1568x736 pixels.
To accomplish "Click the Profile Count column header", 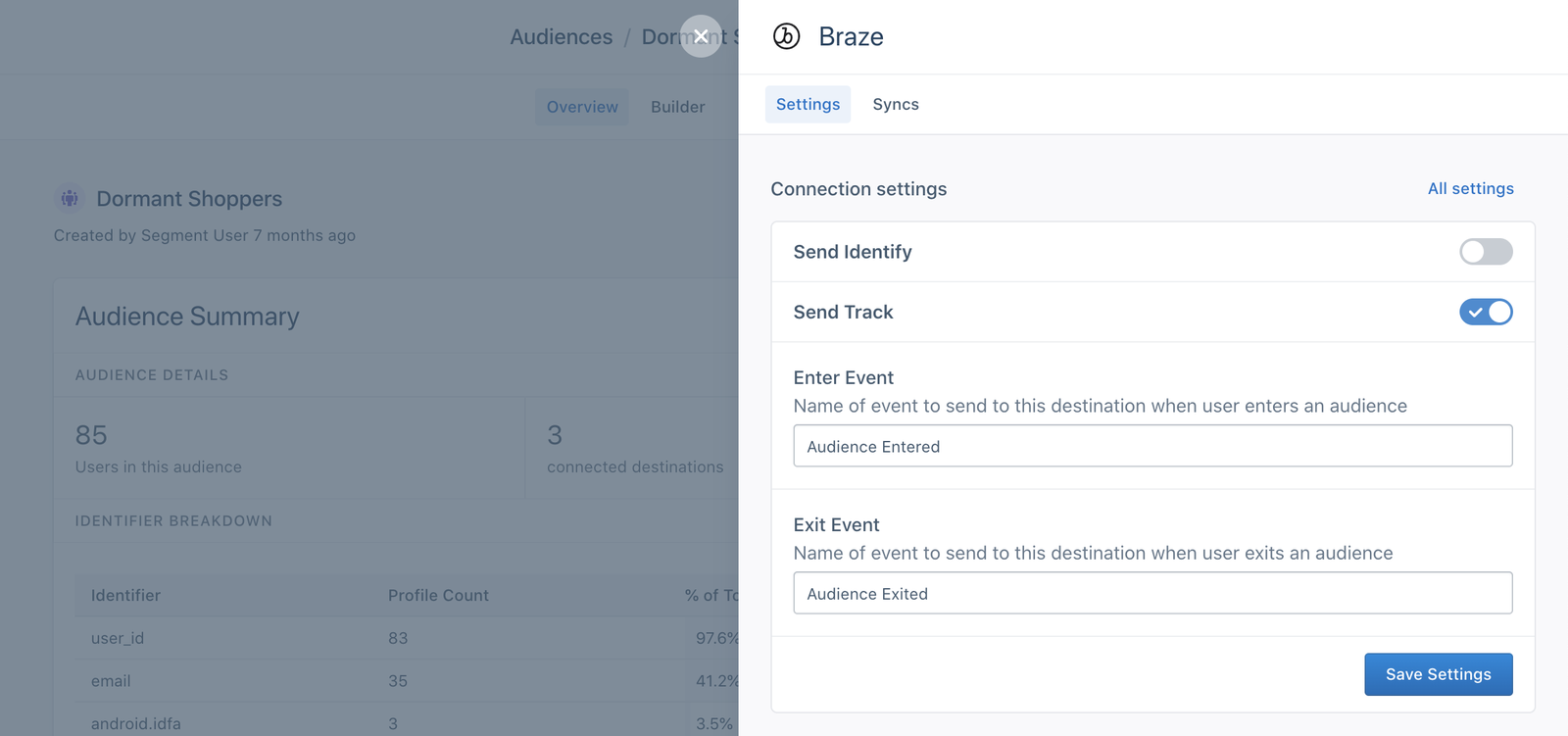I will click(437, 595).
